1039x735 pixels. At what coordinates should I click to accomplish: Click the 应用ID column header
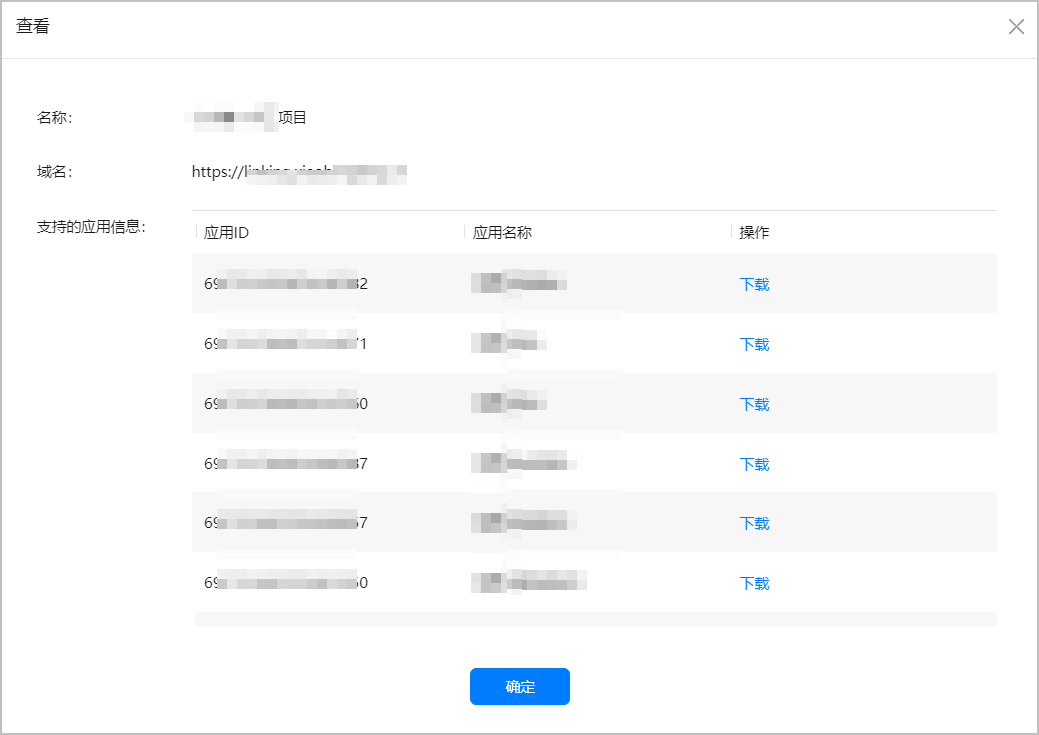[x=226, y=233]
